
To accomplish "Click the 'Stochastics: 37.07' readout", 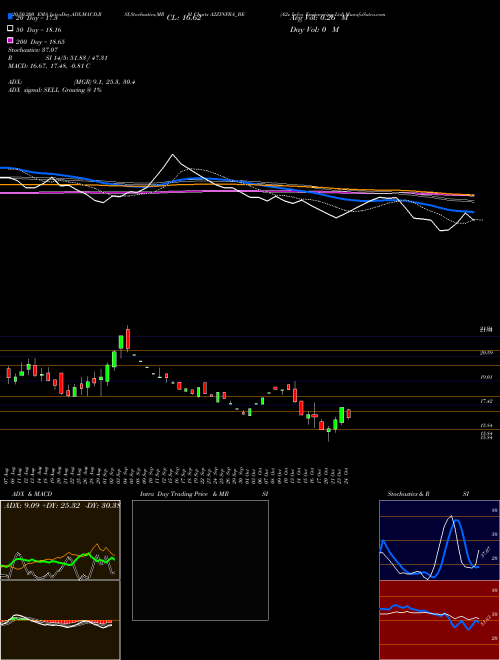I will tap(32, 50).
